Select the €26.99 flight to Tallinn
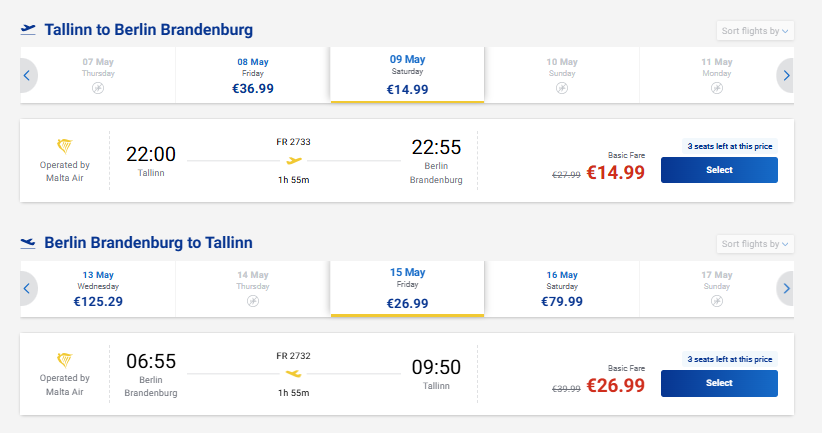 coord(719,383)
